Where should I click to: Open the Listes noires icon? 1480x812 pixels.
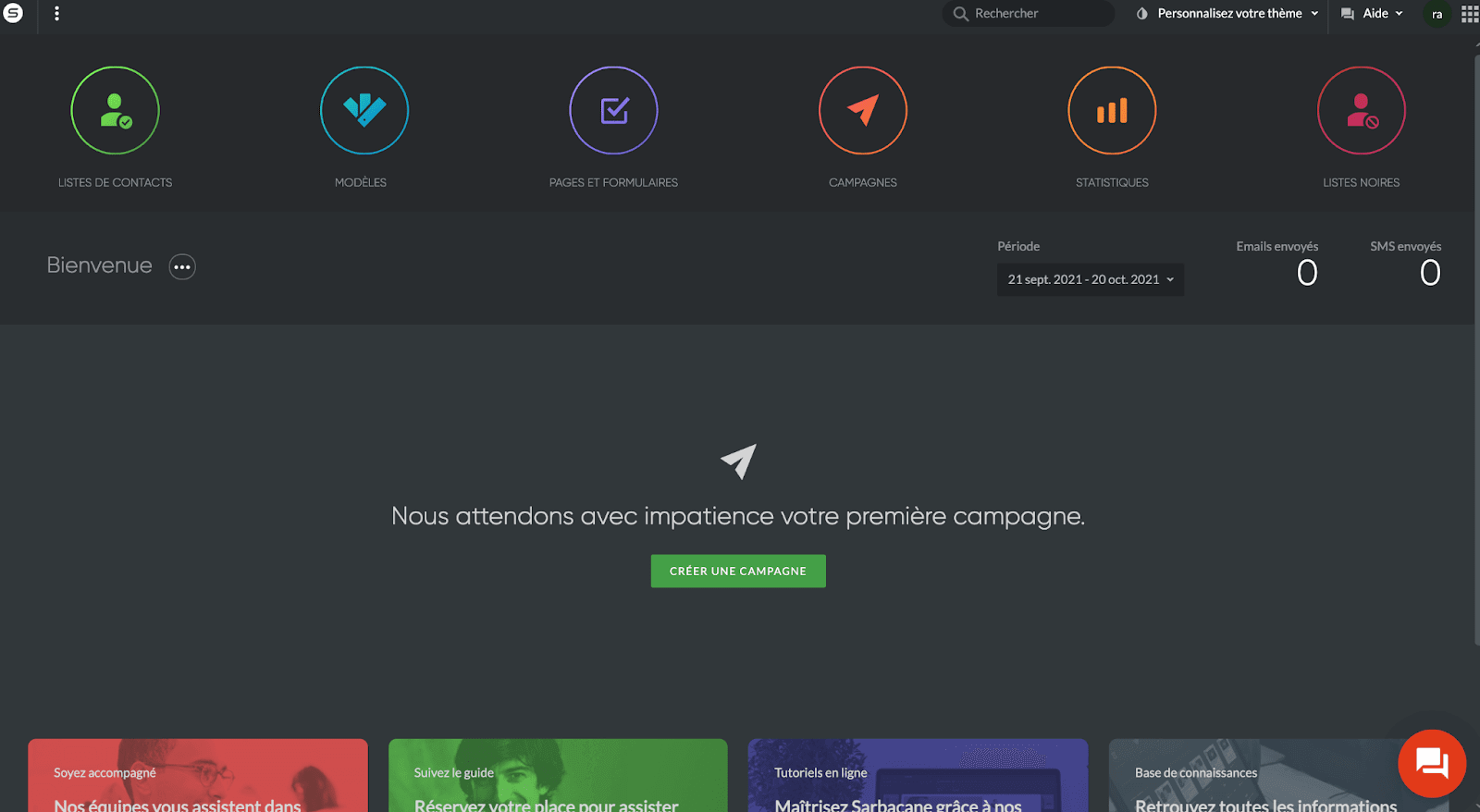(1362, 111)
